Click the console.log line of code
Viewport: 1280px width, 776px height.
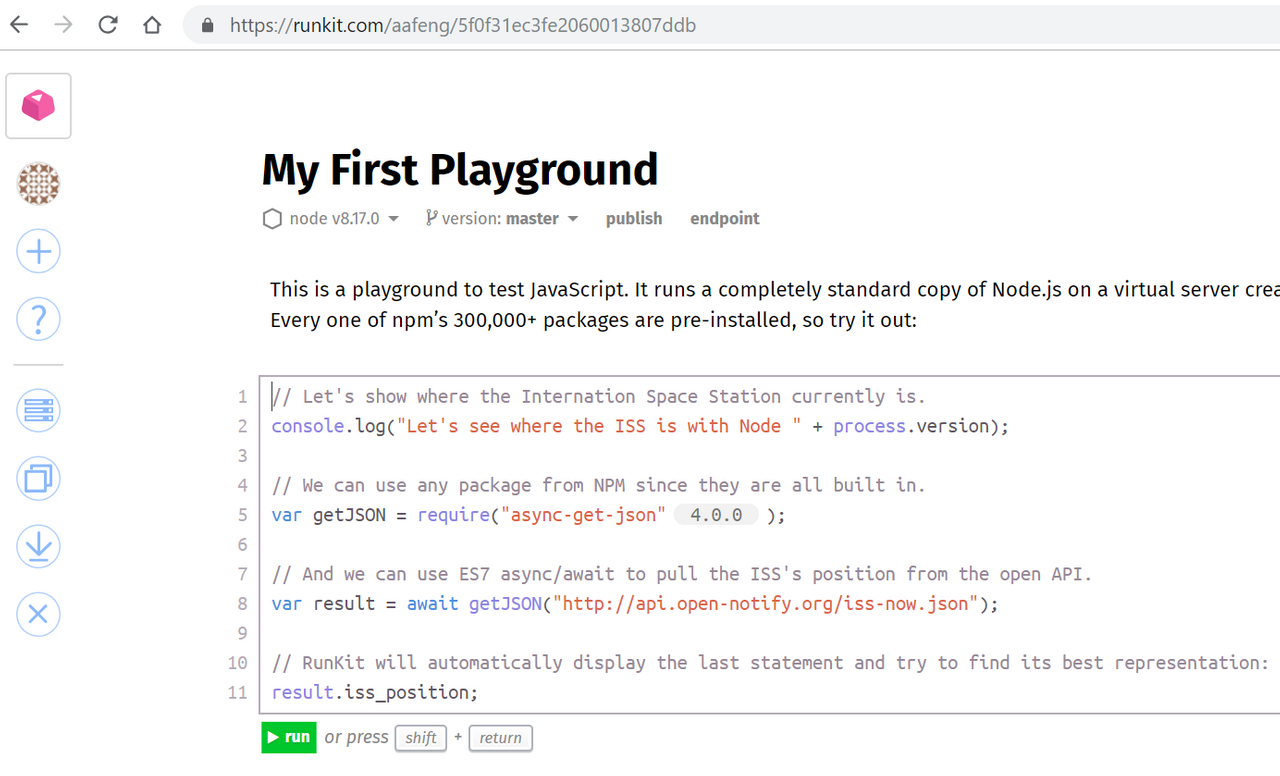click(x=640, y=426)
